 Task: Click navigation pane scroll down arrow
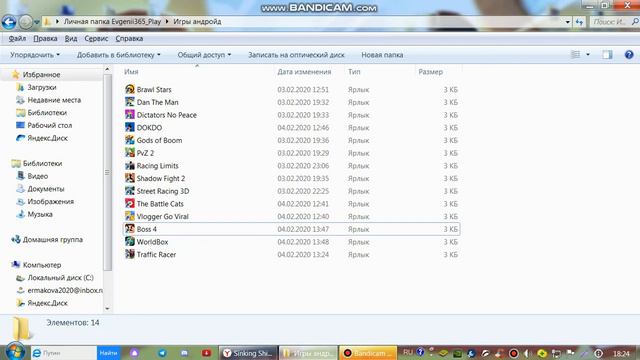coord(107,309)
